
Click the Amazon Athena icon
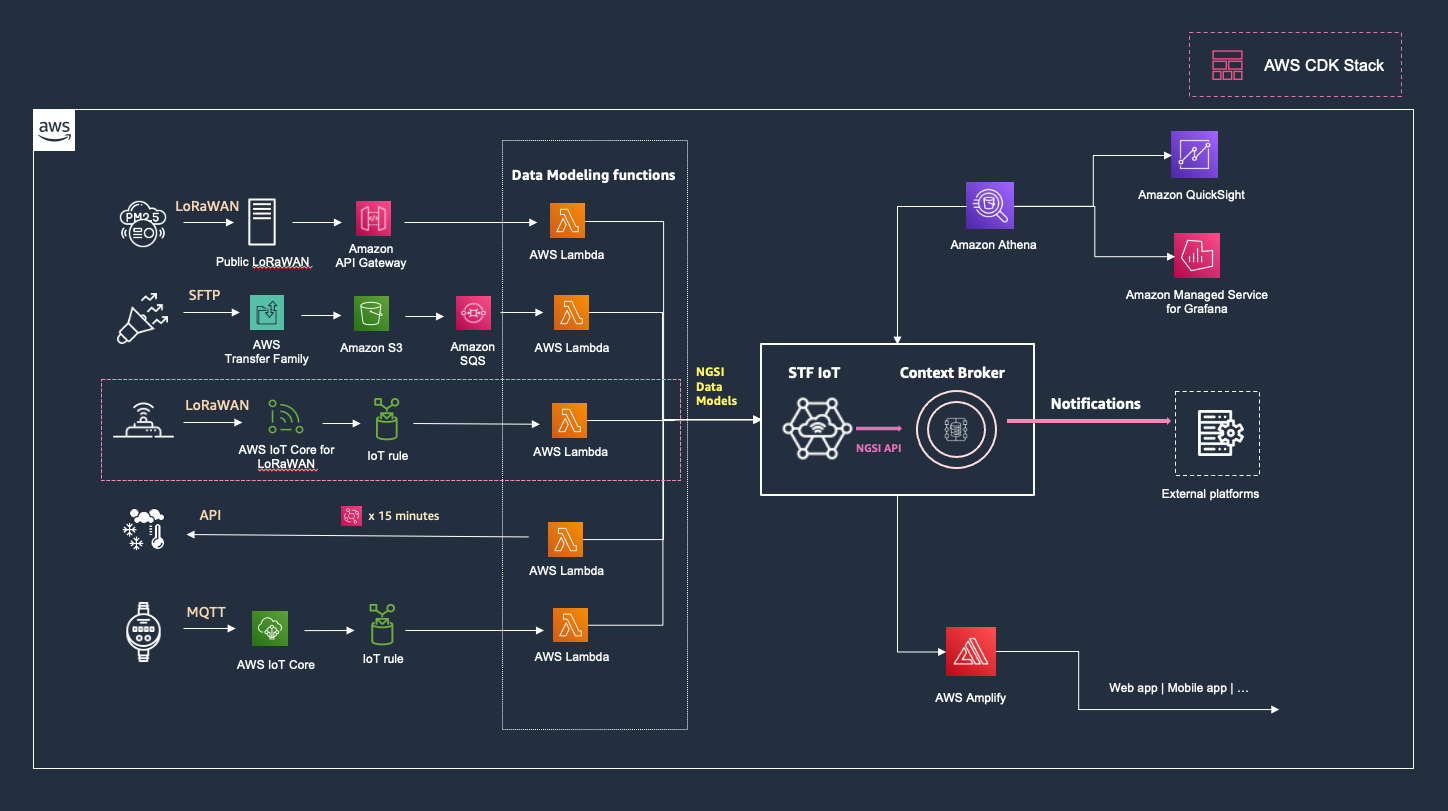[x=990, y=205]
